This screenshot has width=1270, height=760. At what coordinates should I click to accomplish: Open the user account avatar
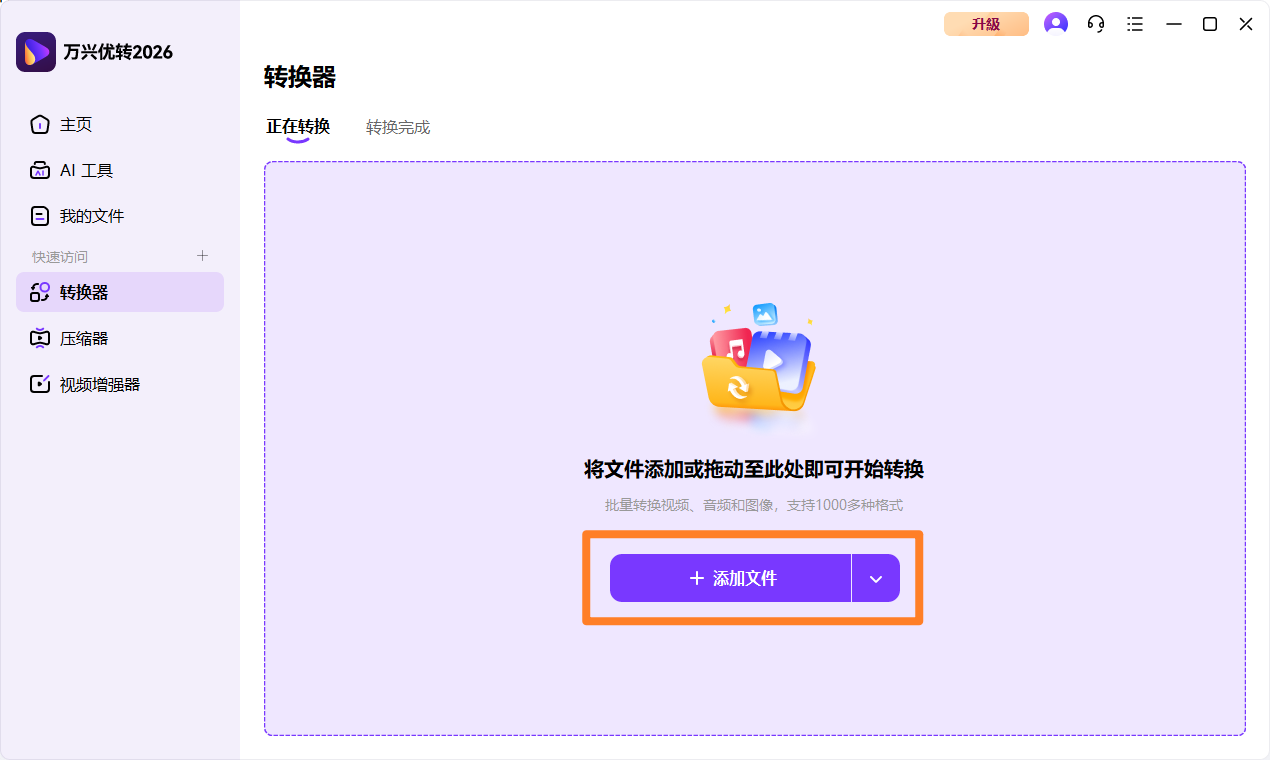coord(1055,23)
